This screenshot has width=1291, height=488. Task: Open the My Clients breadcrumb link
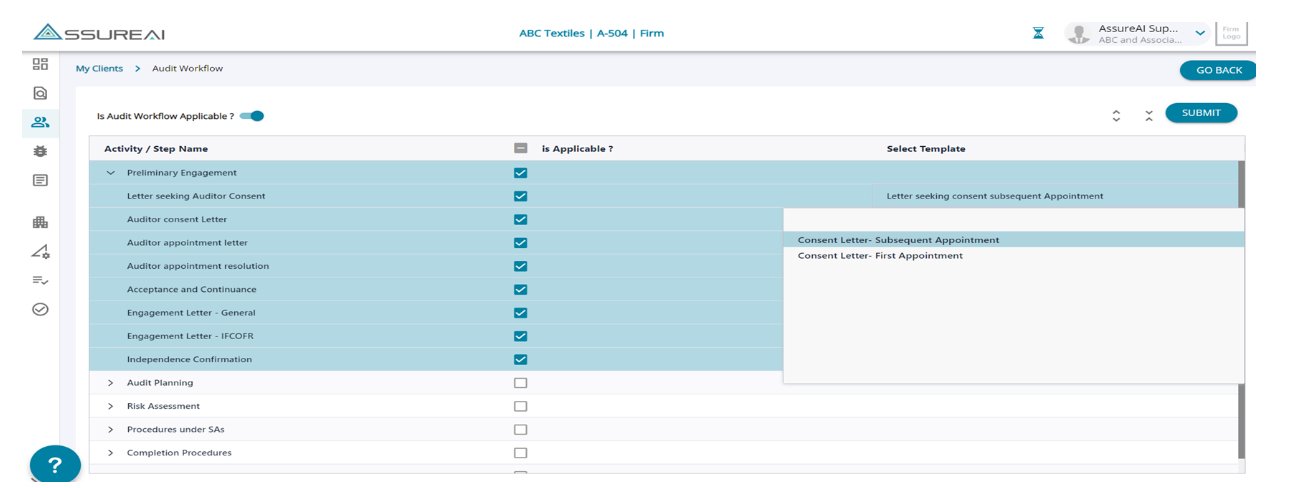[99, 69]
